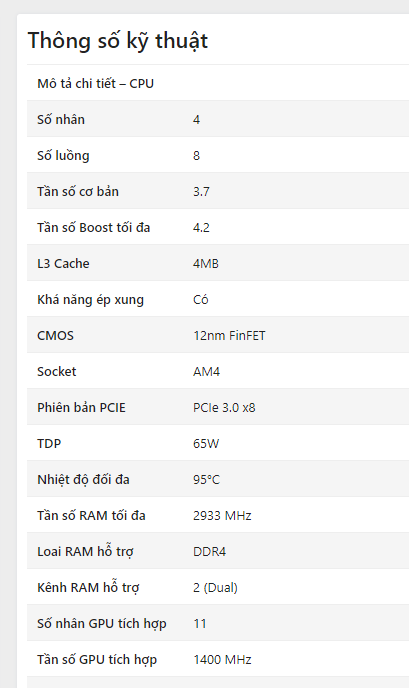Select the AM4 socket value
Image resolution: width=409 pixels, height=688 pixels.
click(x=207, y=372)
